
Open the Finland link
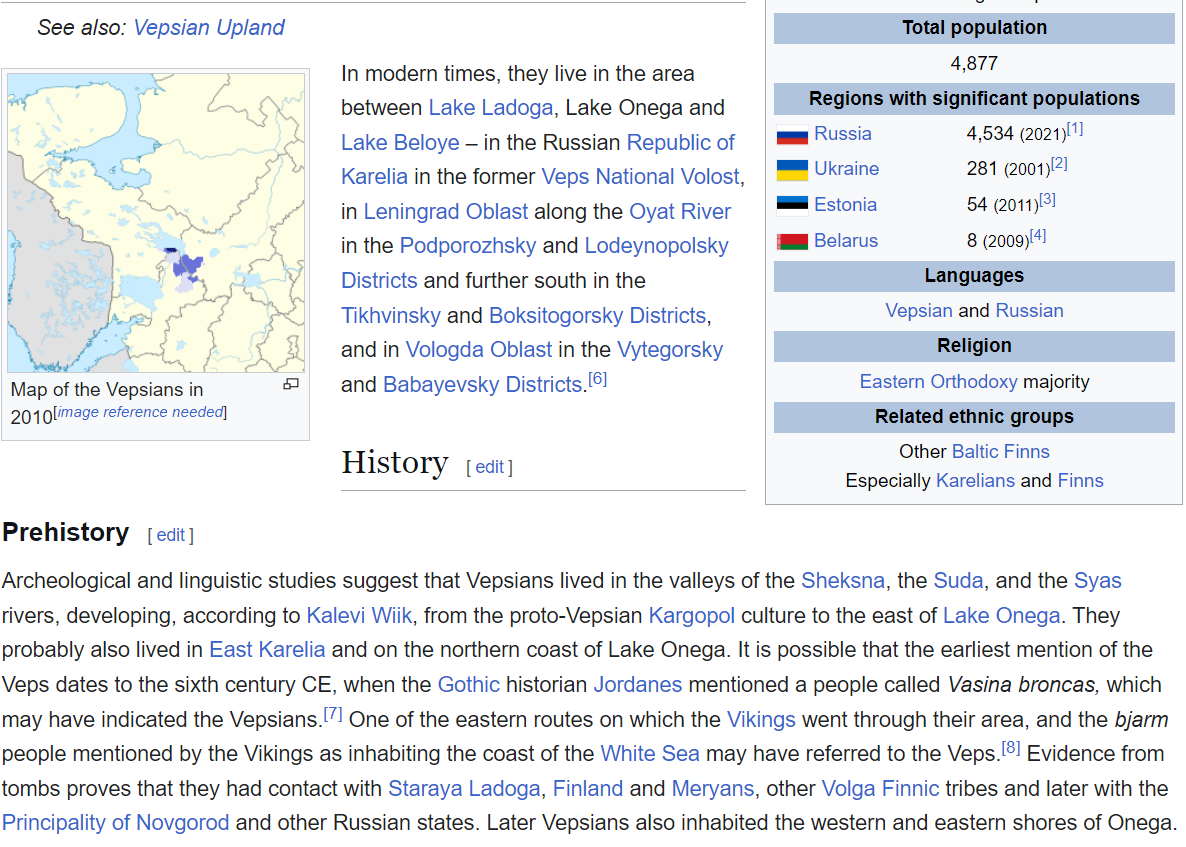588,788
